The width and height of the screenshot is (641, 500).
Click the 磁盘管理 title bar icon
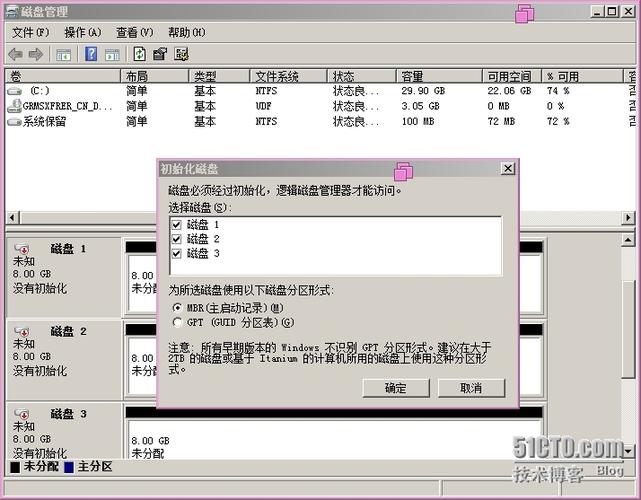point(12,11)
